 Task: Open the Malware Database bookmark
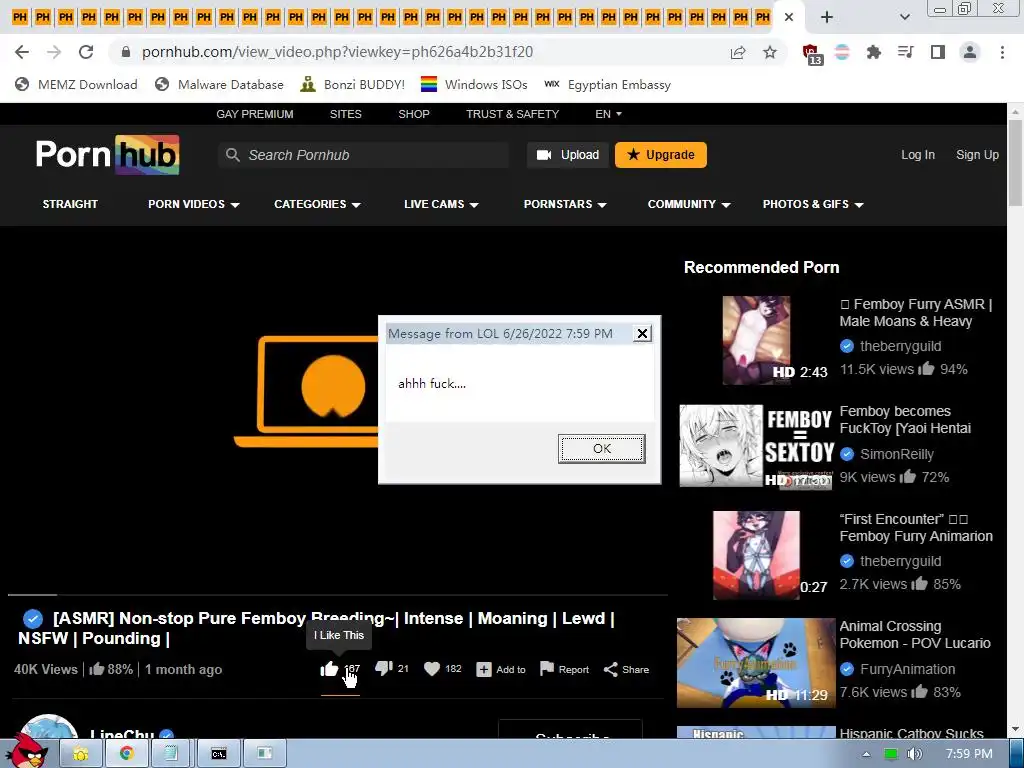point(219,84)
